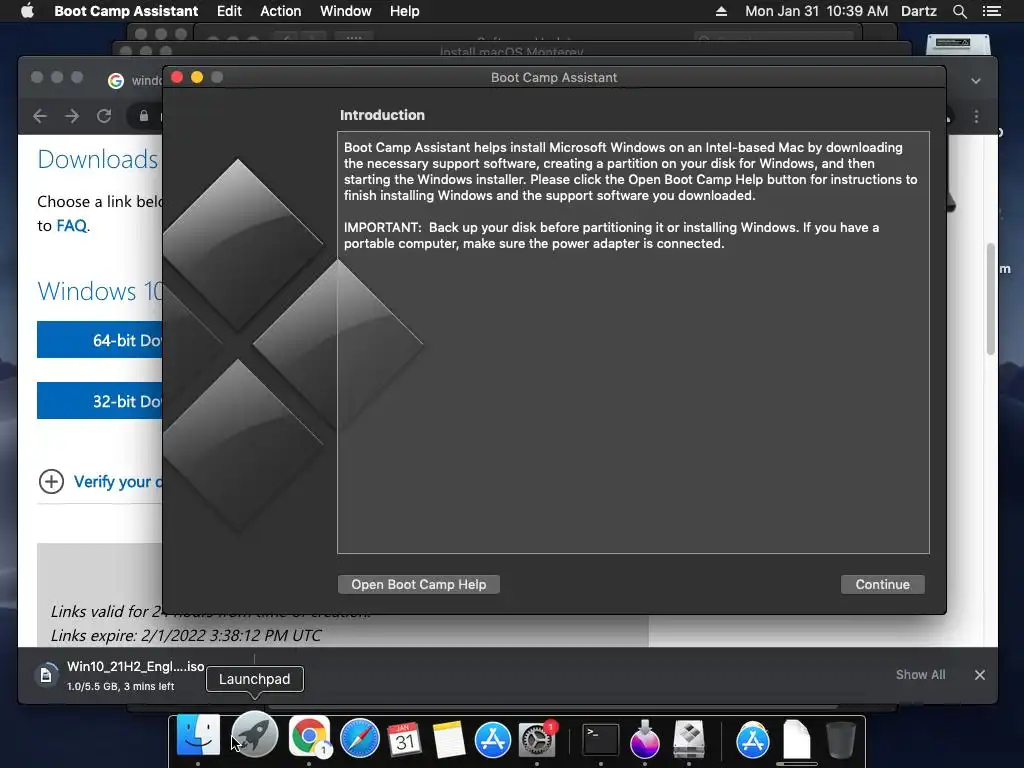Click the "Links expire: 2/1/2022" text
This screenshot has height=768, width=1024.
coord(185,635)
